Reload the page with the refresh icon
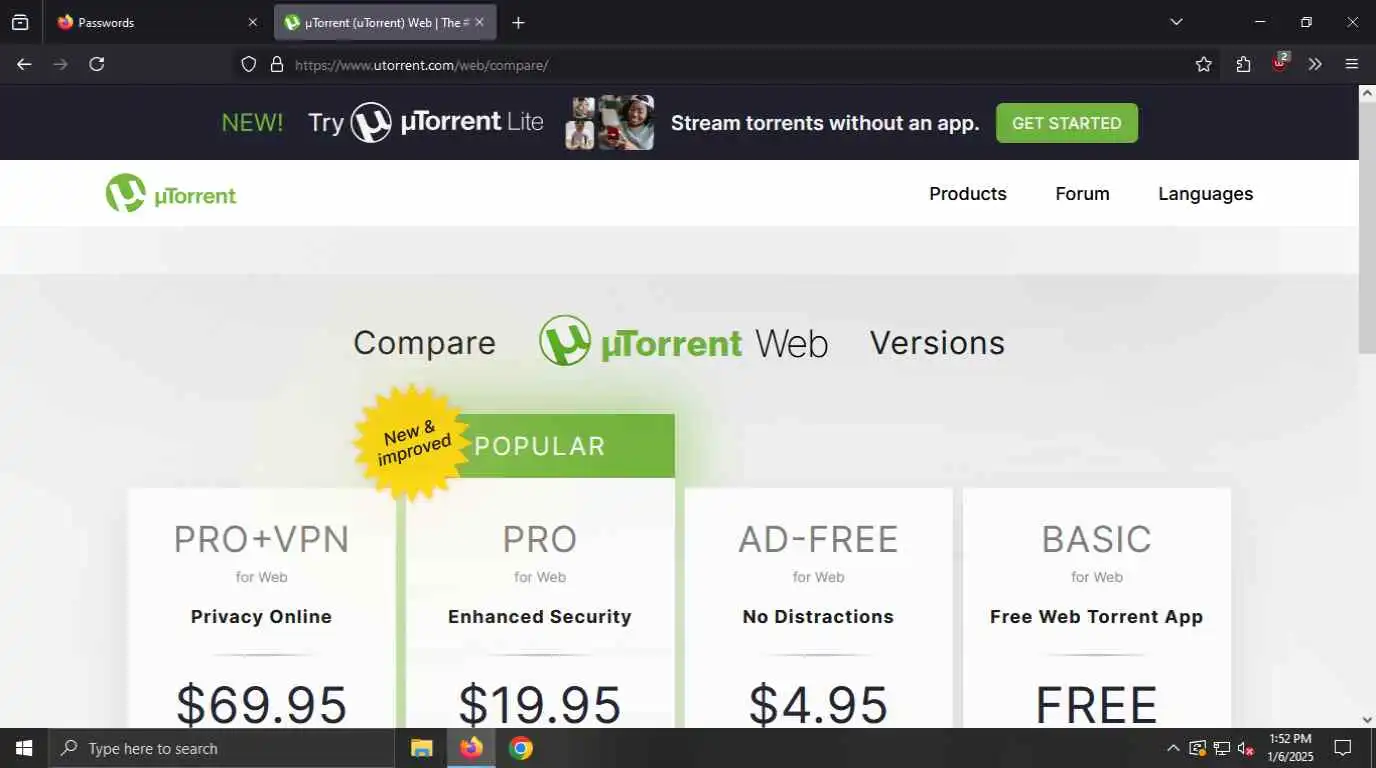Viewport: 1376px width, 768px height. (96, 64)
